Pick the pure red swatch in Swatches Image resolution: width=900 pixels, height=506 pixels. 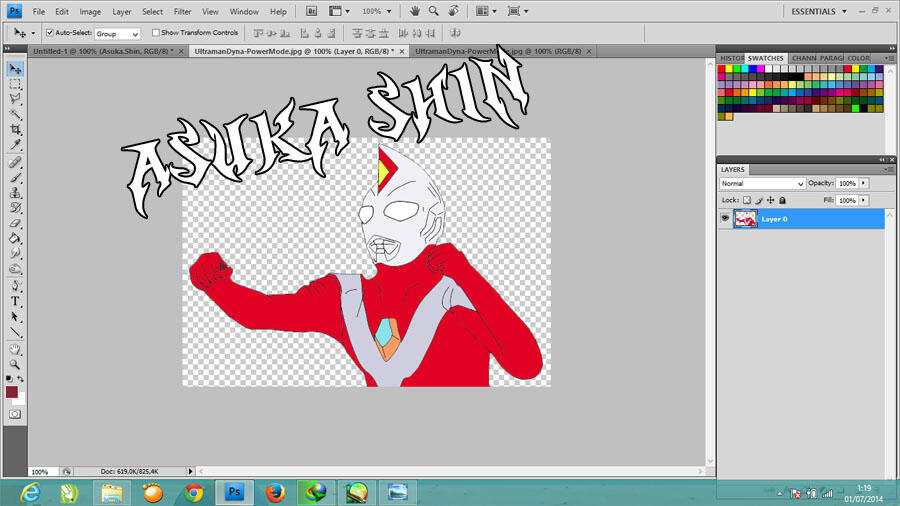(x=721, y=69)
